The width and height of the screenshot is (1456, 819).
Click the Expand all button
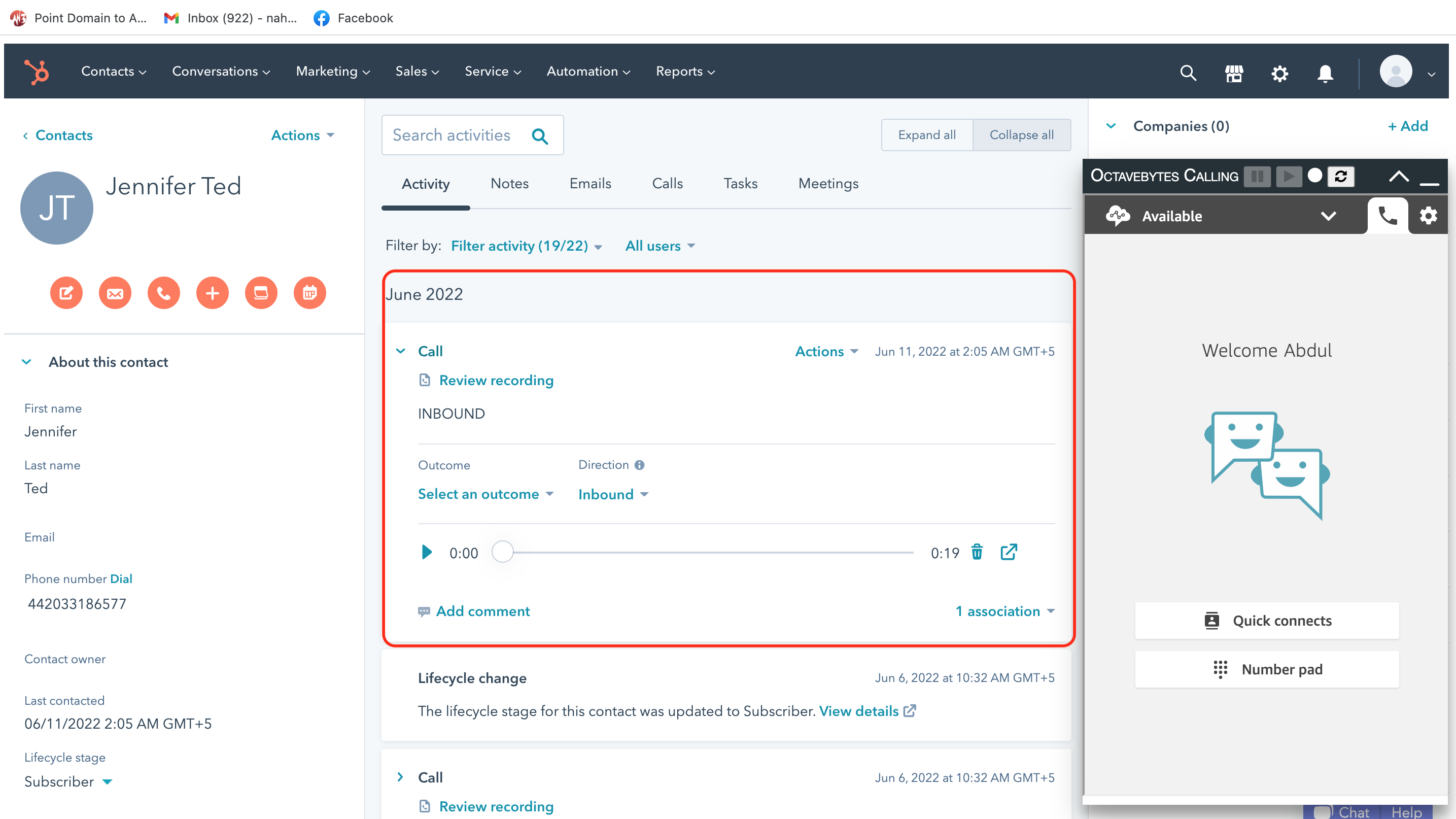(926, 134)
